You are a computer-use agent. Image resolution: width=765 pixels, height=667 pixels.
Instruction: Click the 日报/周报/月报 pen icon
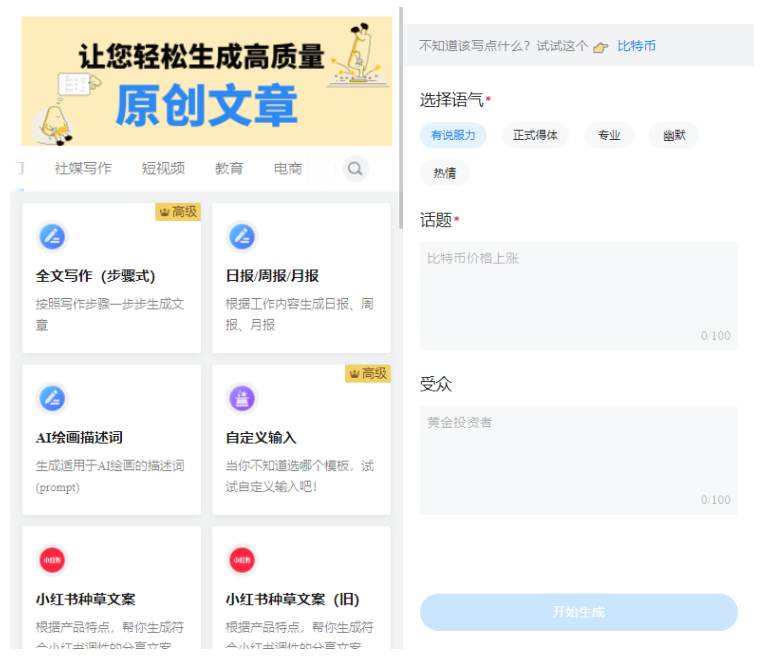[x=242, y=237]
